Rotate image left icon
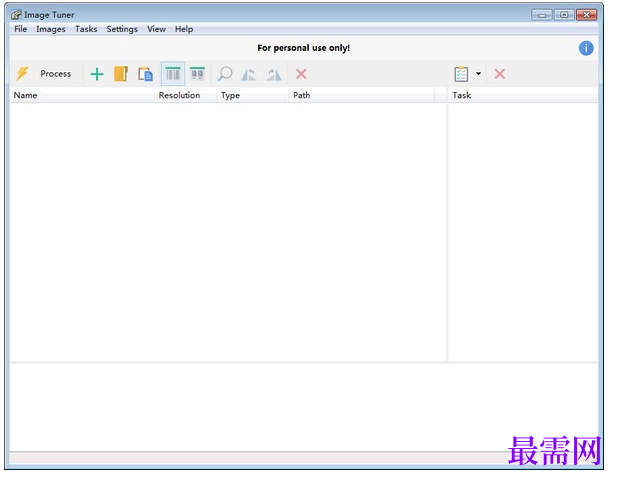Image resolution: width=620 pixels, height=482 pixels. pyautogui.click(x=249, y=74)
